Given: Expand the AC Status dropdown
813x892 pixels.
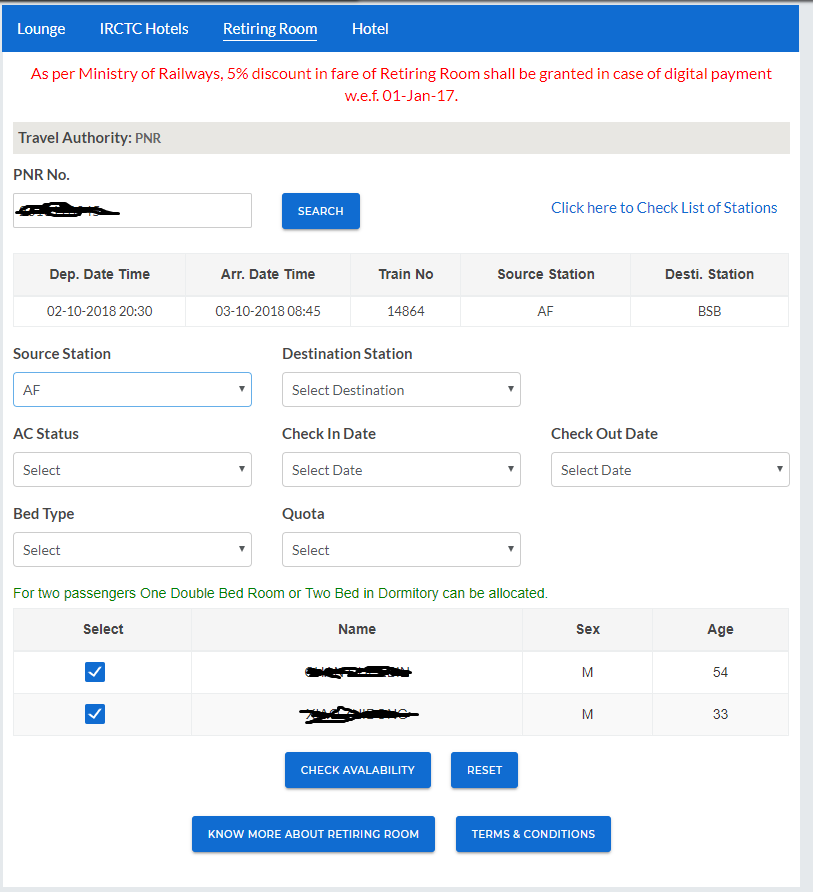Looking at the screenshot, I should click(132, 470).
